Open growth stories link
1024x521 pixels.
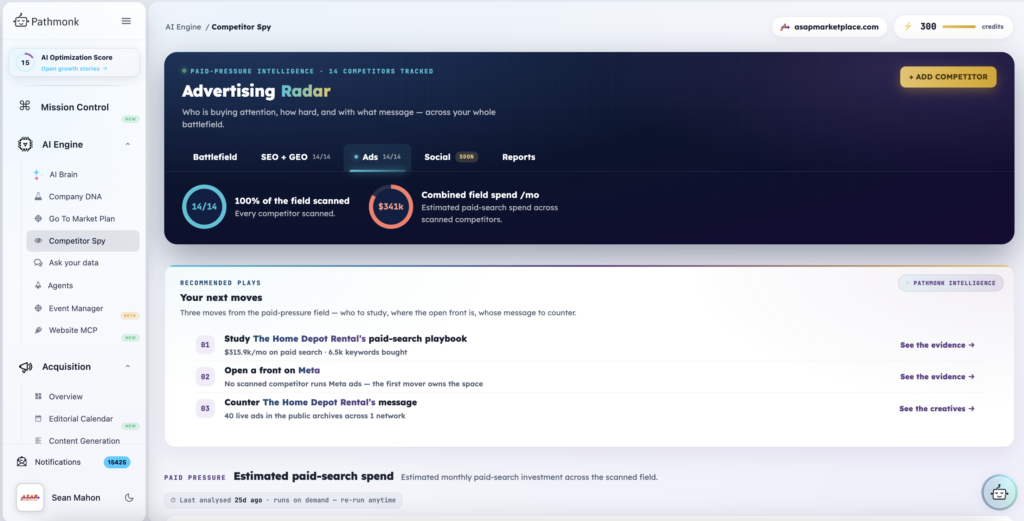[x=74, y=69]
